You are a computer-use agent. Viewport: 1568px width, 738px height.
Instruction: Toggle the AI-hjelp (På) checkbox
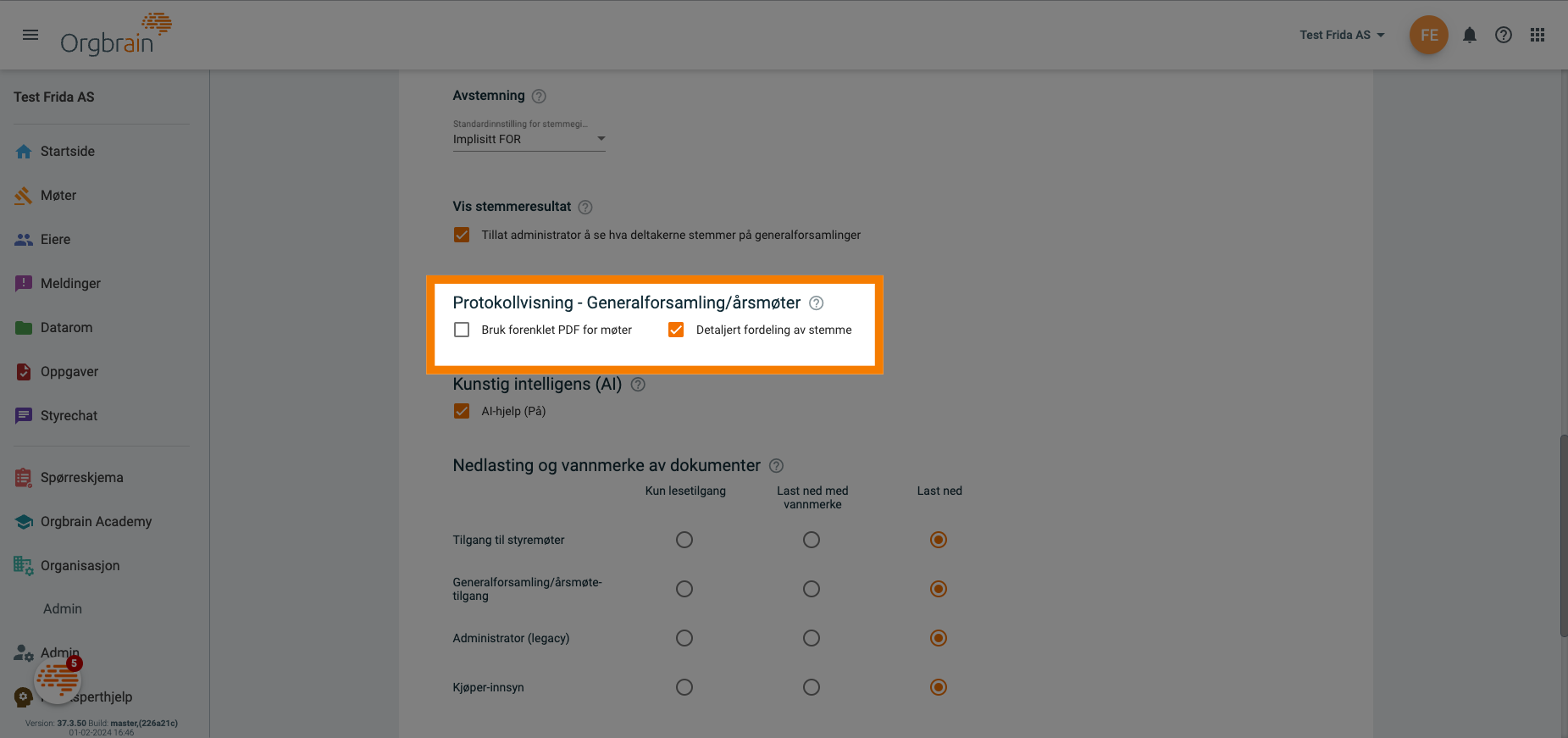[x=462, y=411]
